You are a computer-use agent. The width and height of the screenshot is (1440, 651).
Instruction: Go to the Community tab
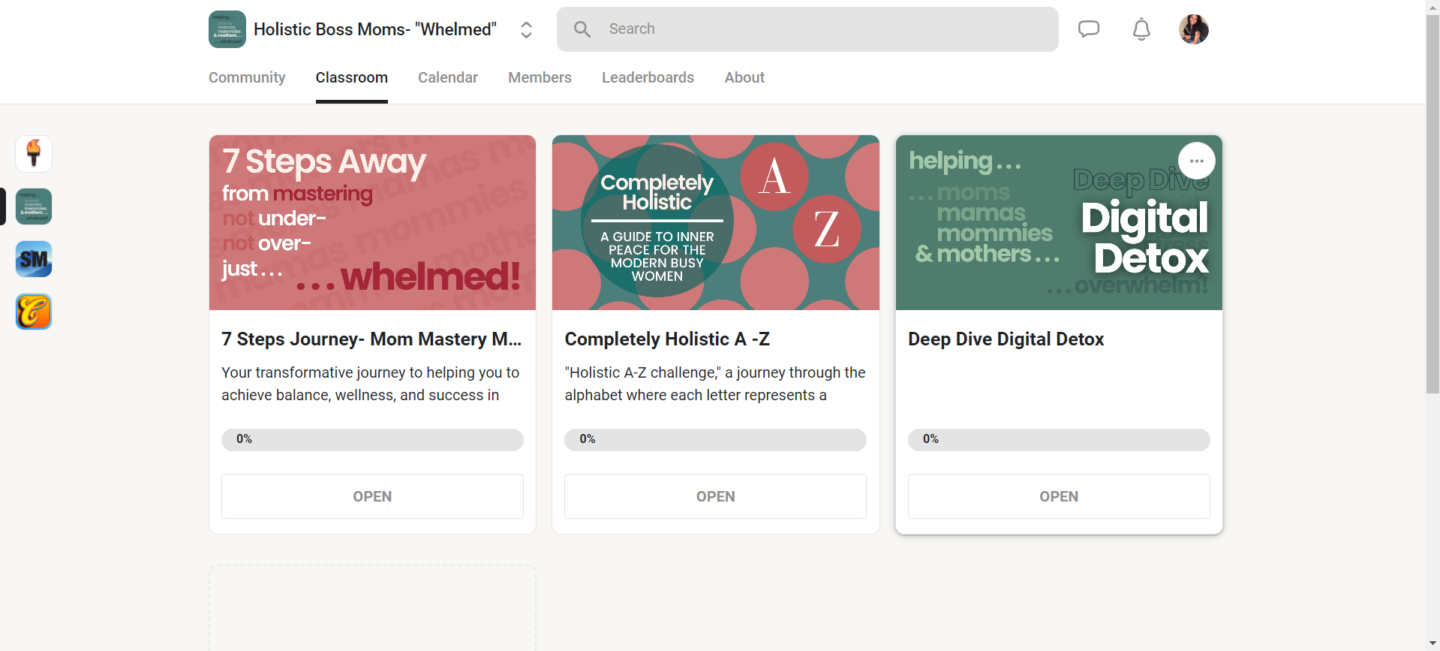click(x=247, y=77)
